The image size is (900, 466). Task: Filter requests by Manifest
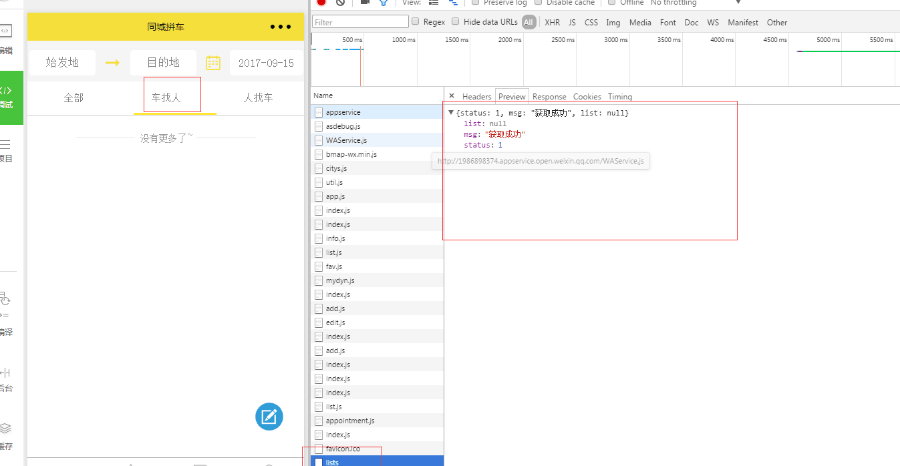pos(743,22)
